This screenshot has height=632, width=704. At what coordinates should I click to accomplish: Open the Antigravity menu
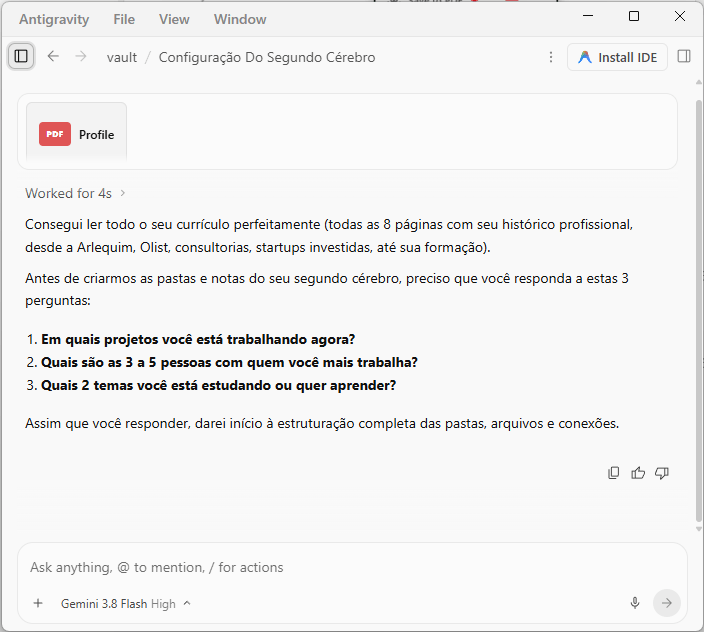click(54, 19)
